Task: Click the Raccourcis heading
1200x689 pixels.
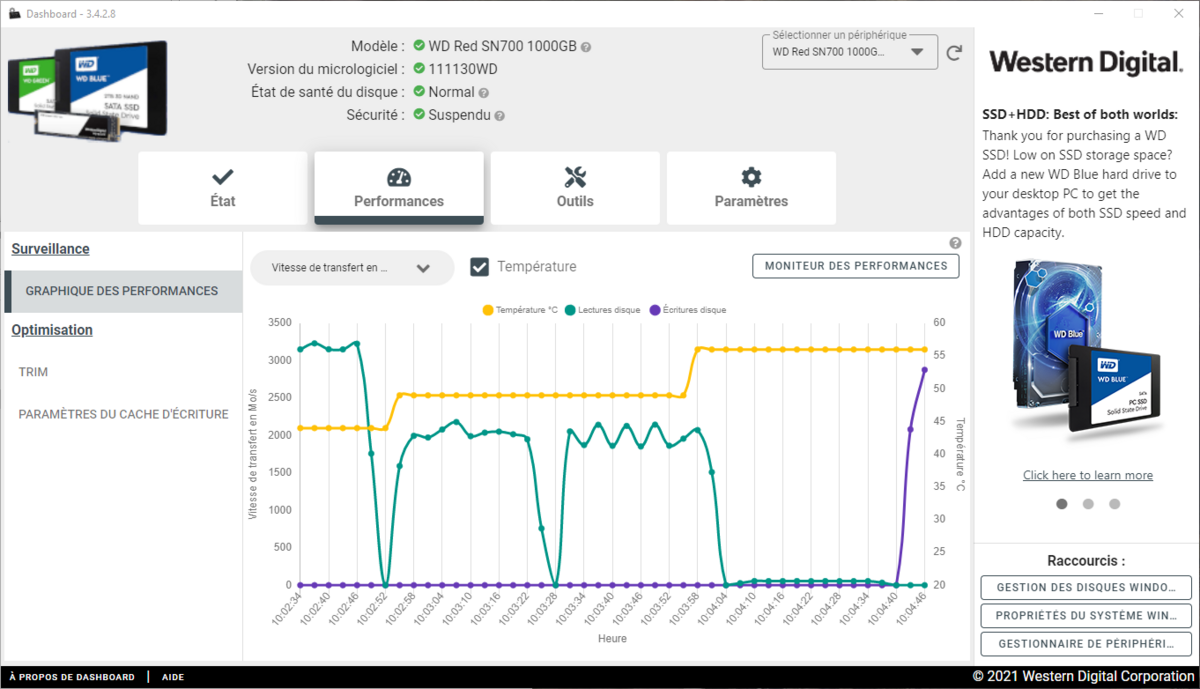Action: click(x=1086, y=561)
